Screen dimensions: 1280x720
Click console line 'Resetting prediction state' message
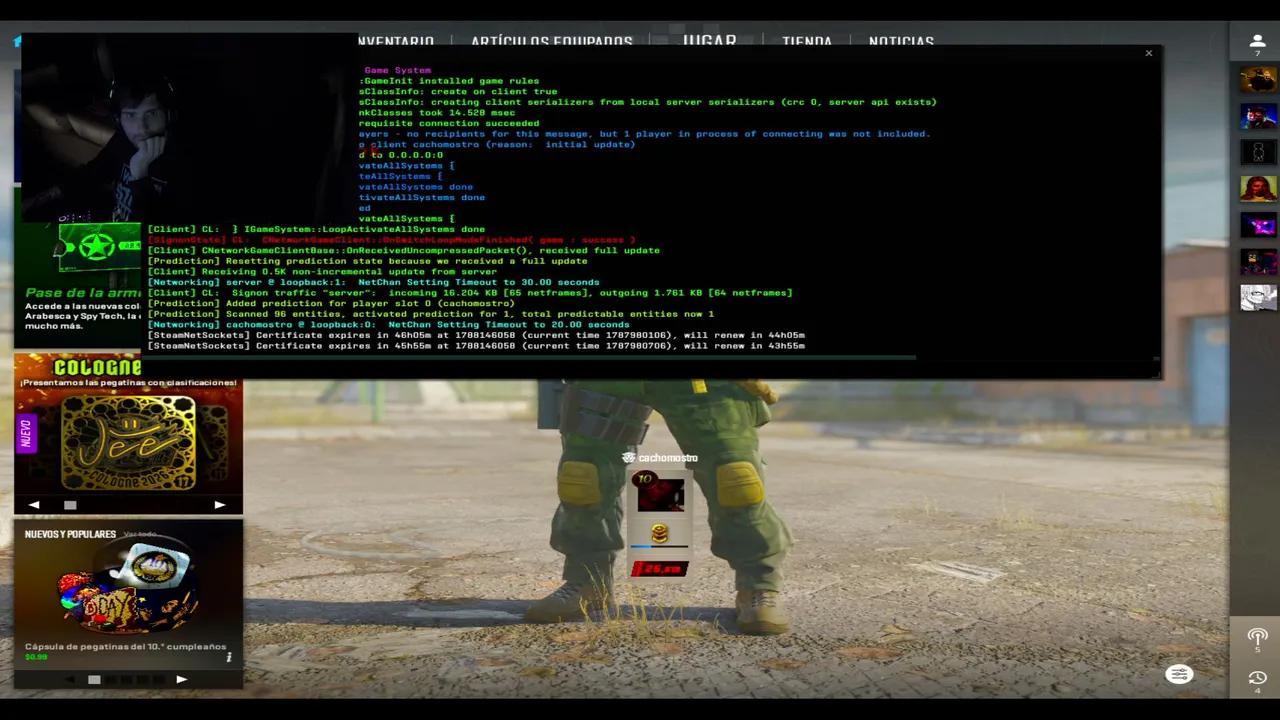[368, 261]
